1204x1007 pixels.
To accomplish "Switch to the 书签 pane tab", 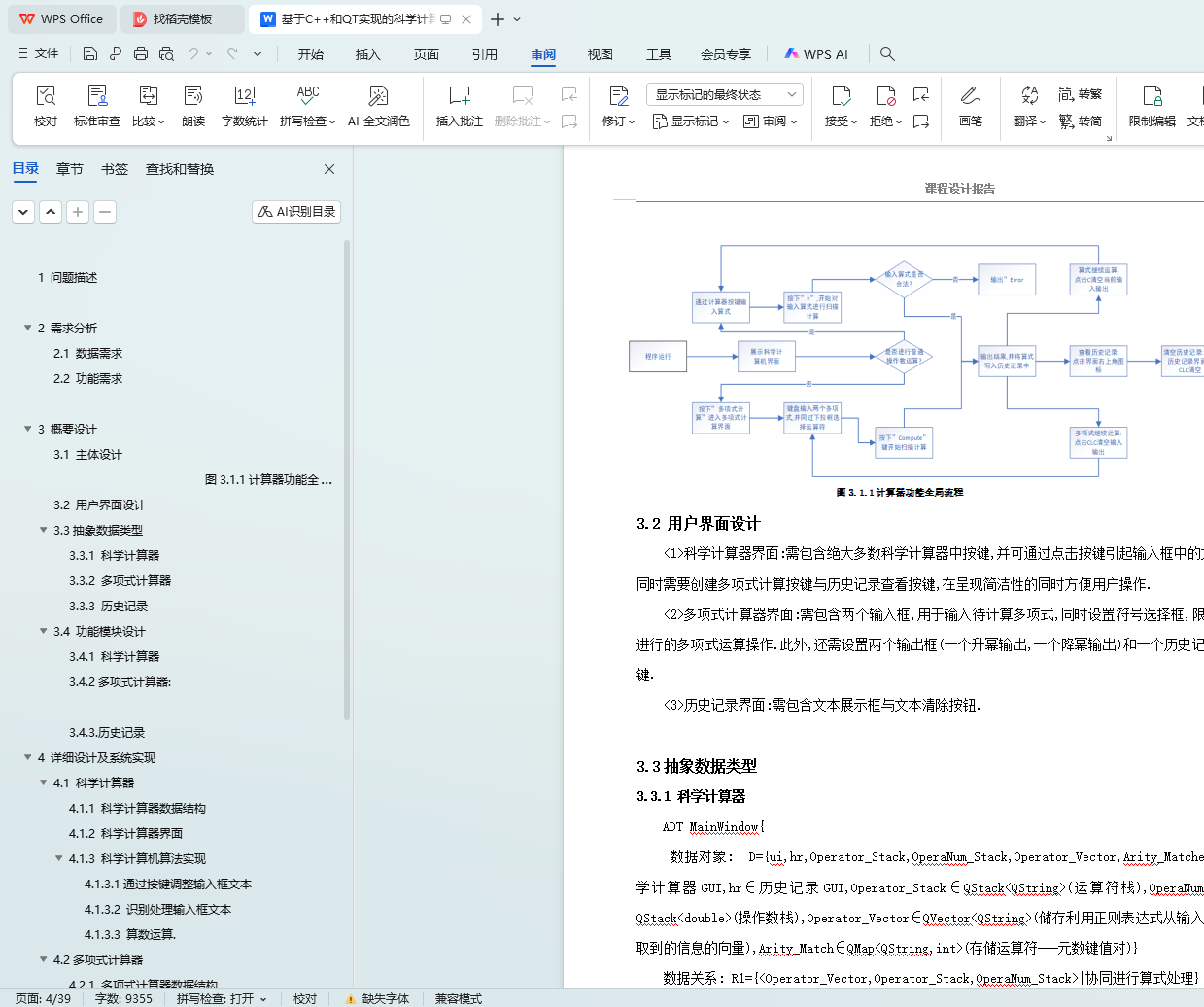I will coord(115,169).
